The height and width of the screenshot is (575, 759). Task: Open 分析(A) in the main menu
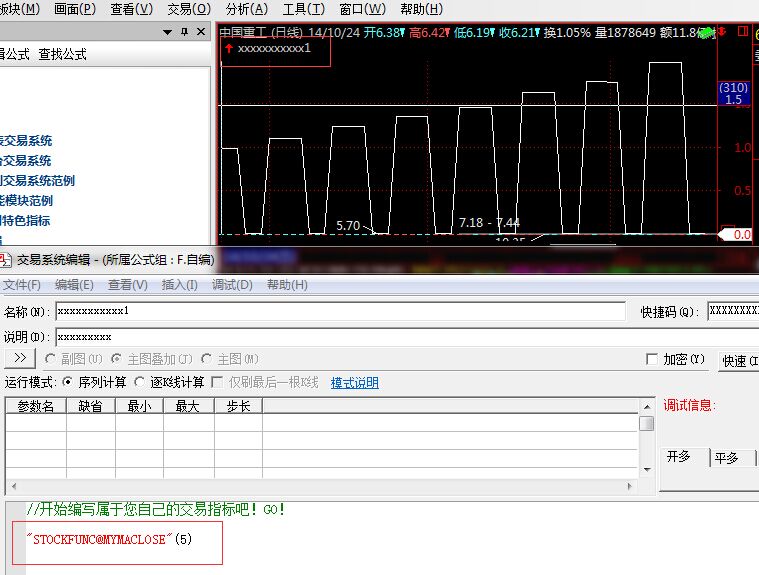point(247,9)
